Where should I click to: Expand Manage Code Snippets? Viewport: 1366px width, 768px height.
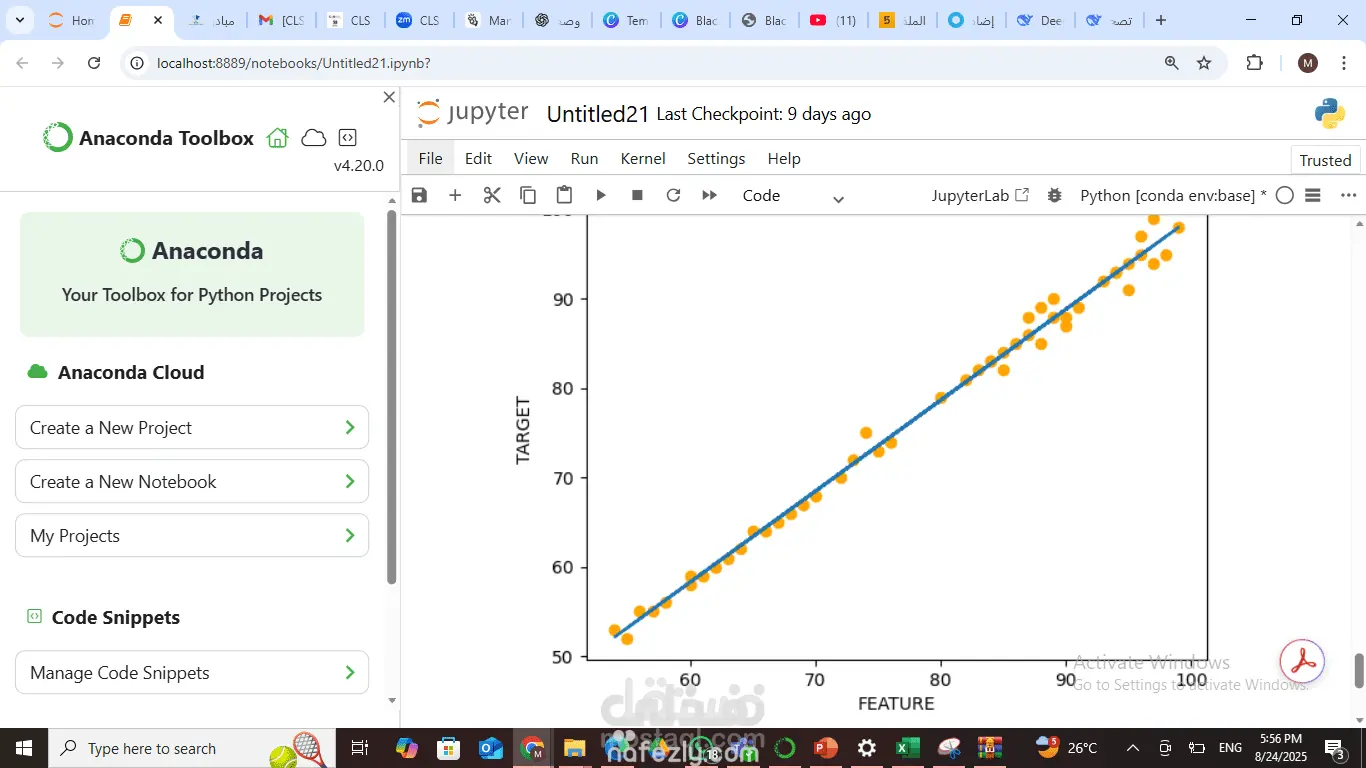point(192,673)
